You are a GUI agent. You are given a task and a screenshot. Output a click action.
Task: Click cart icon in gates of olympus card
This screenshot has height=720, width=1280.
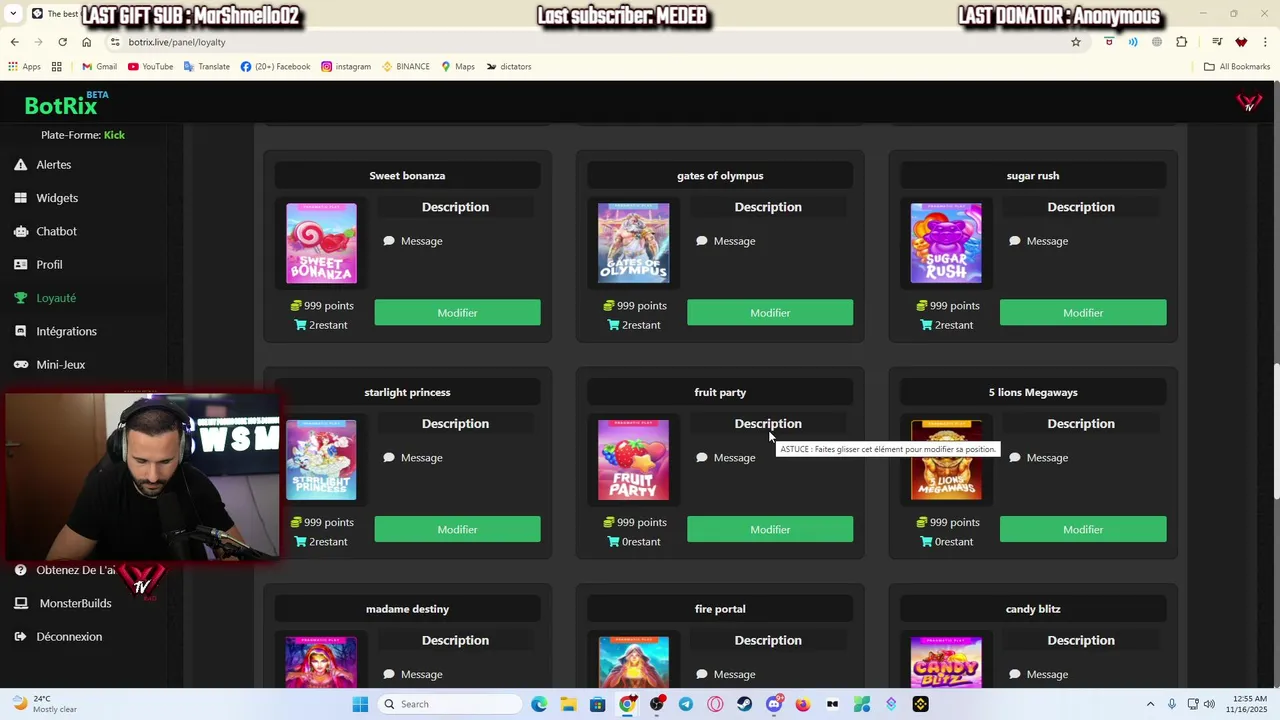(x=613, y=325)
